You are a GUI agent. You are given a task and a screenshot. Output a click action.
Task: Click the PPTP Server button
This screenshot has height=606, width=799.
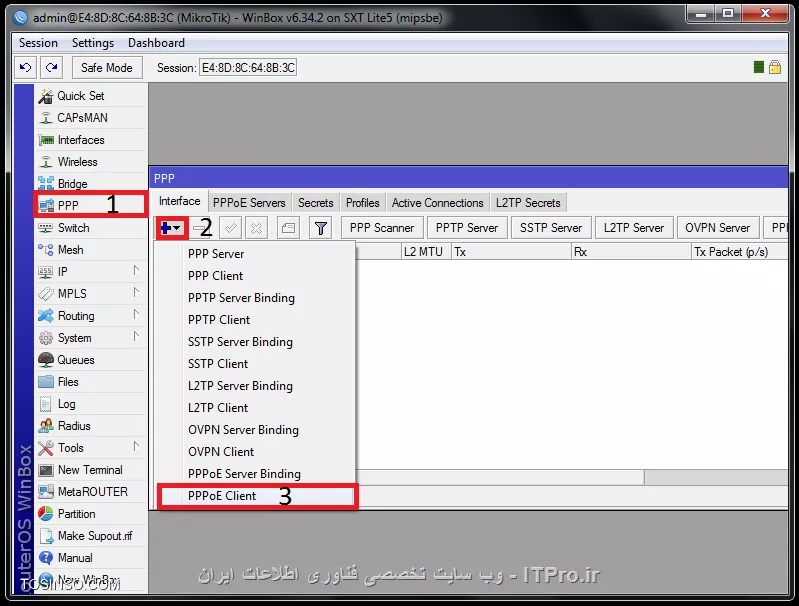point(467,228)
